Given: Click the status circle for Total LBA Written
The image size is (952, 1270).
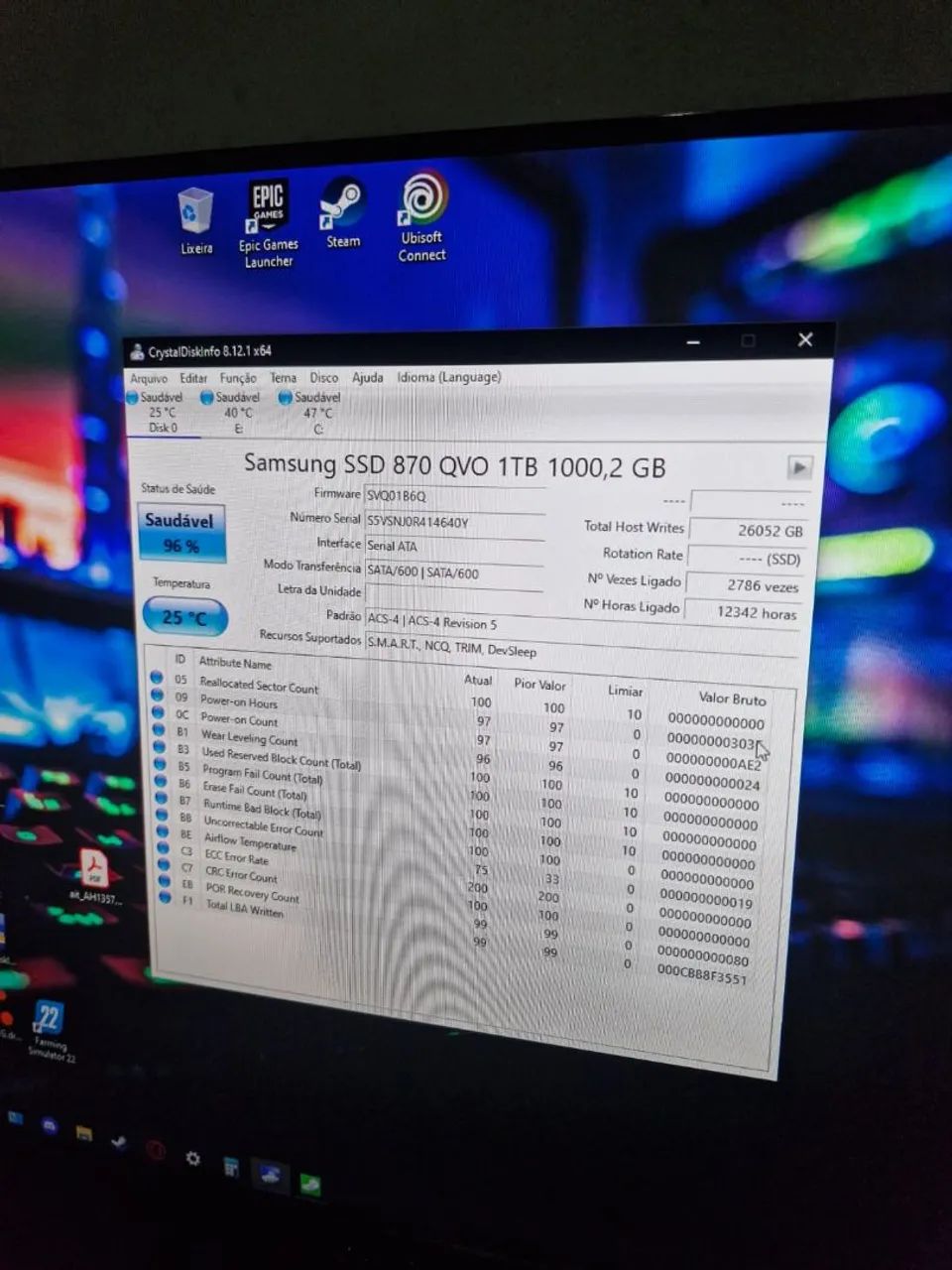Looking at the screenshot, I should coord(166,897).
